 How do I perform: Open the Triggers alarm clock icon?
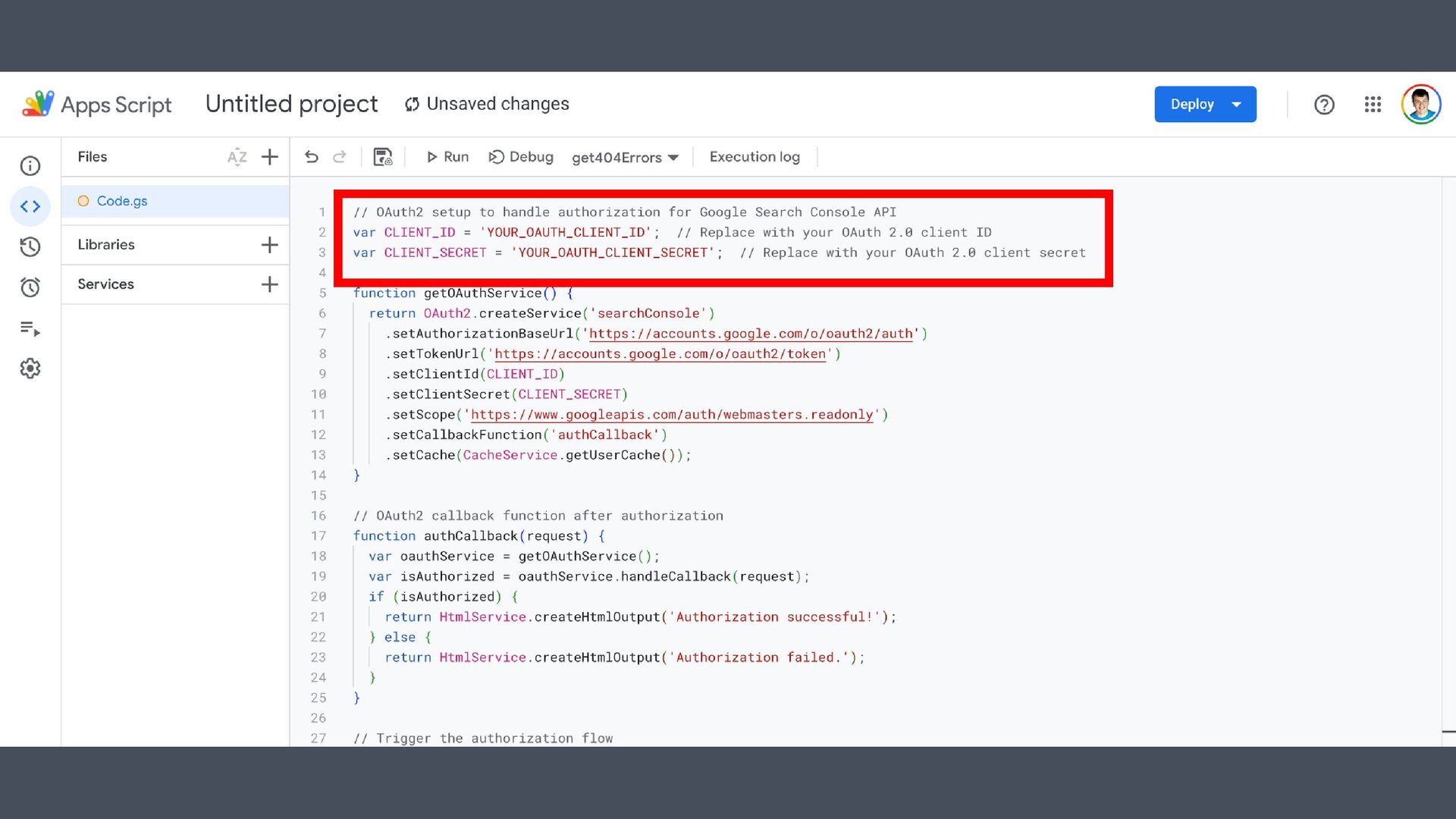click(30, 287)
